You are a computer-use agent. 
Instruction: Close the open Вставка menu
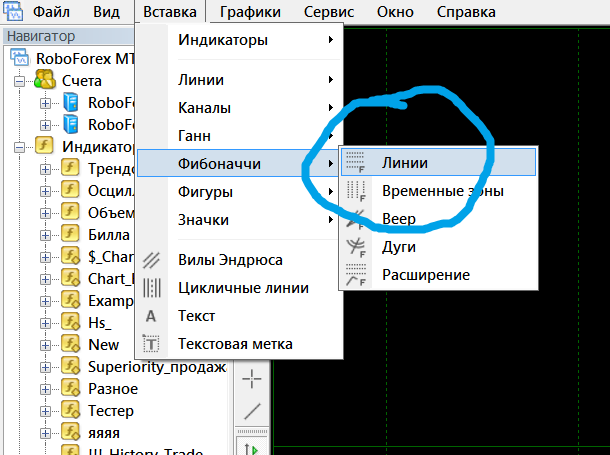click(170, 12)
